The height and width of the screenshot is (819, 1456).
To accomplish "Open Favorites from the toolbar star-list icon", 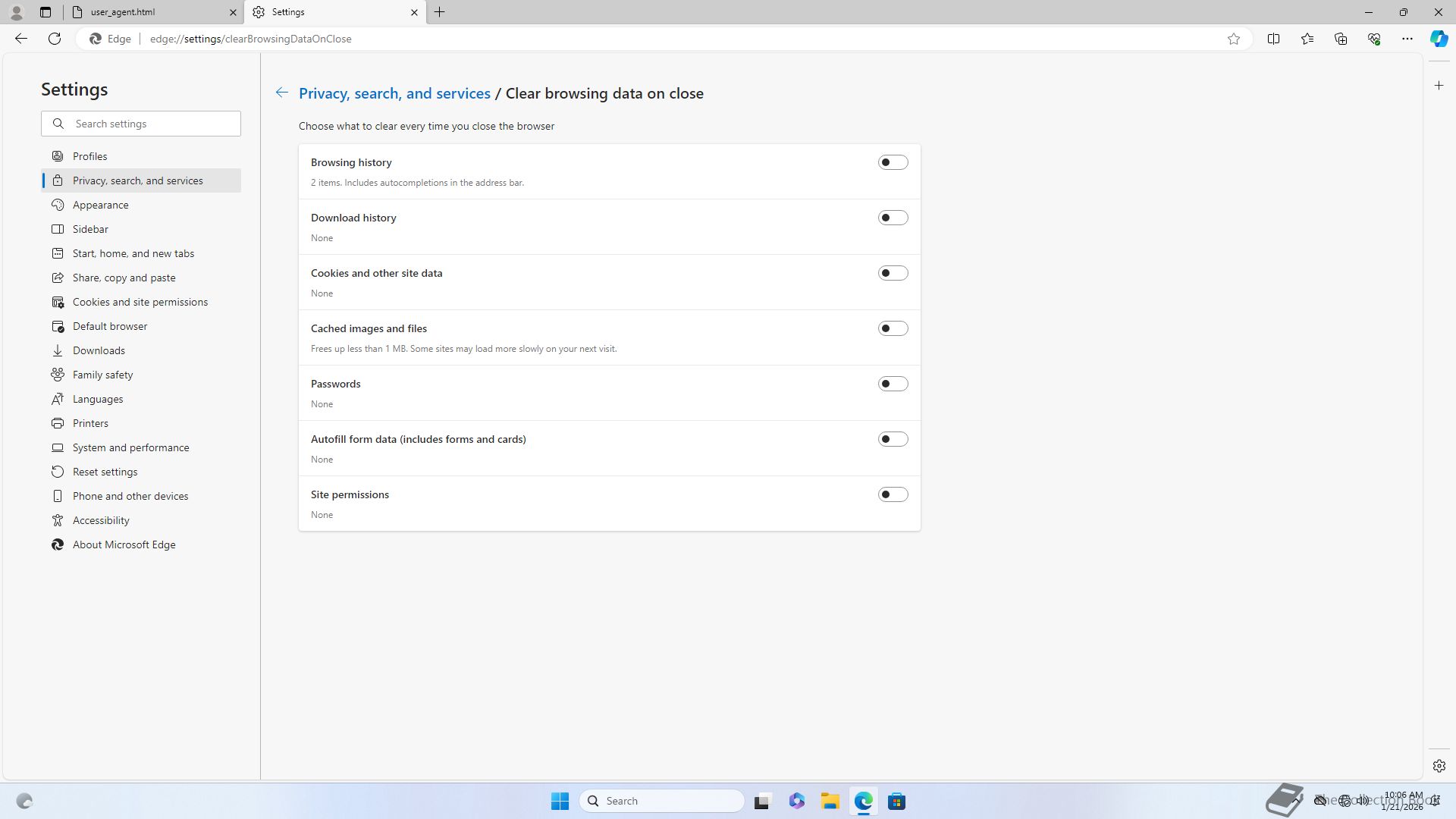I will pyautogui.click(x=1307, y=39).
